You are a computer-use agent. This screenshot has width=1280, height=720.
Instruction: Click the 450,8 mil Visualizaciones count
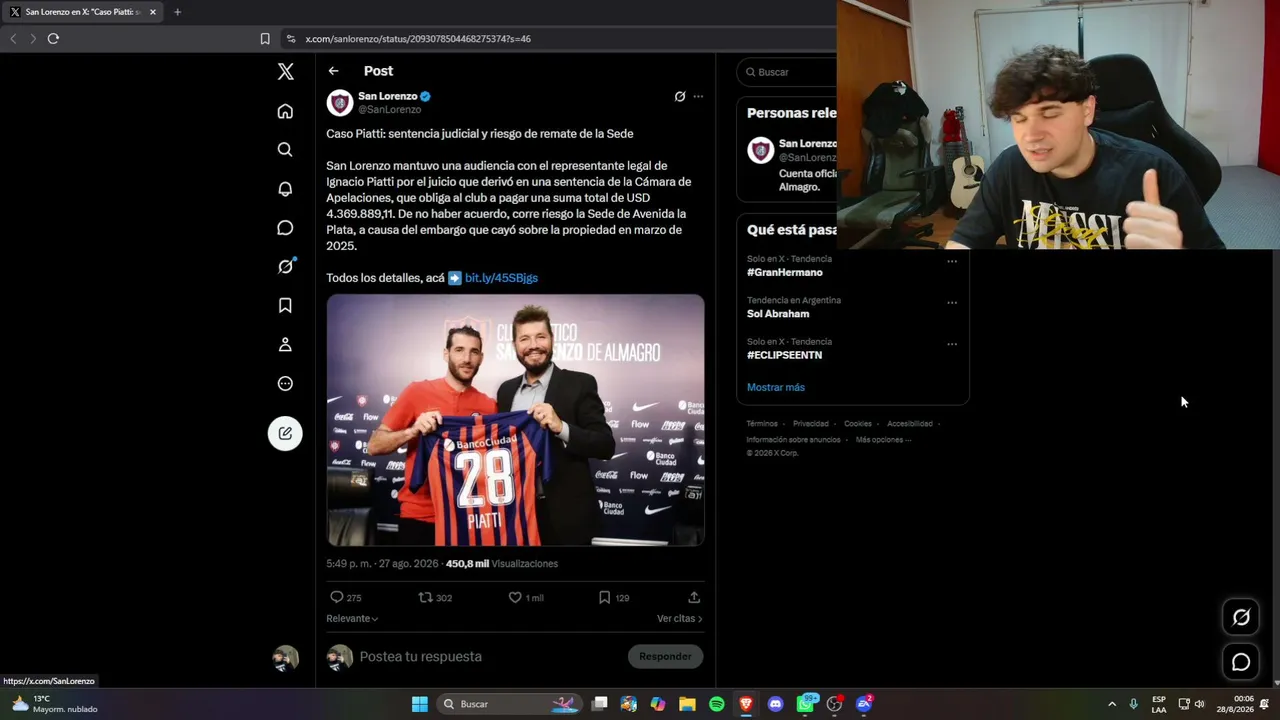(x=502, y=564)
